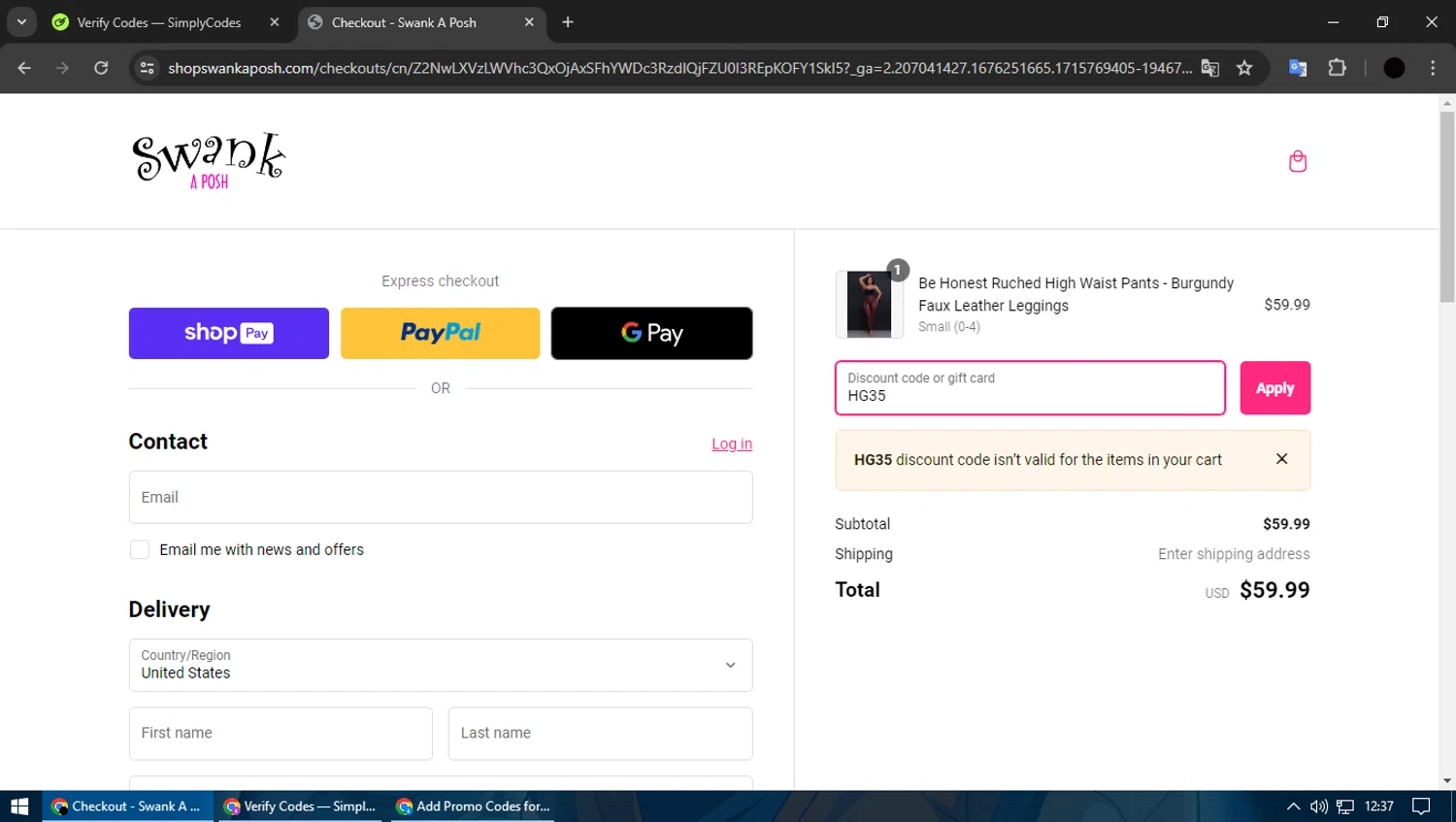Open the Chrome profile avatar

1394,68
